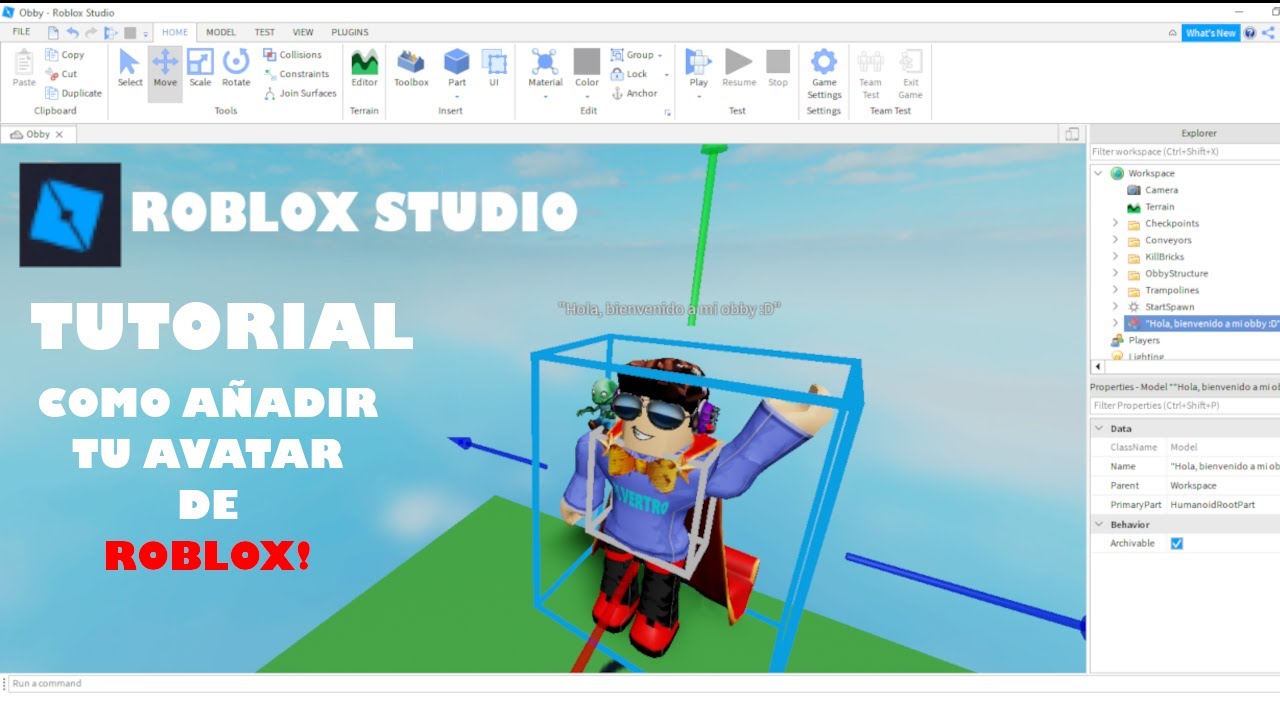Screen dimensions: 1280x720
Task: Pick the Rotate tool
Action: (x=236, y=68)
